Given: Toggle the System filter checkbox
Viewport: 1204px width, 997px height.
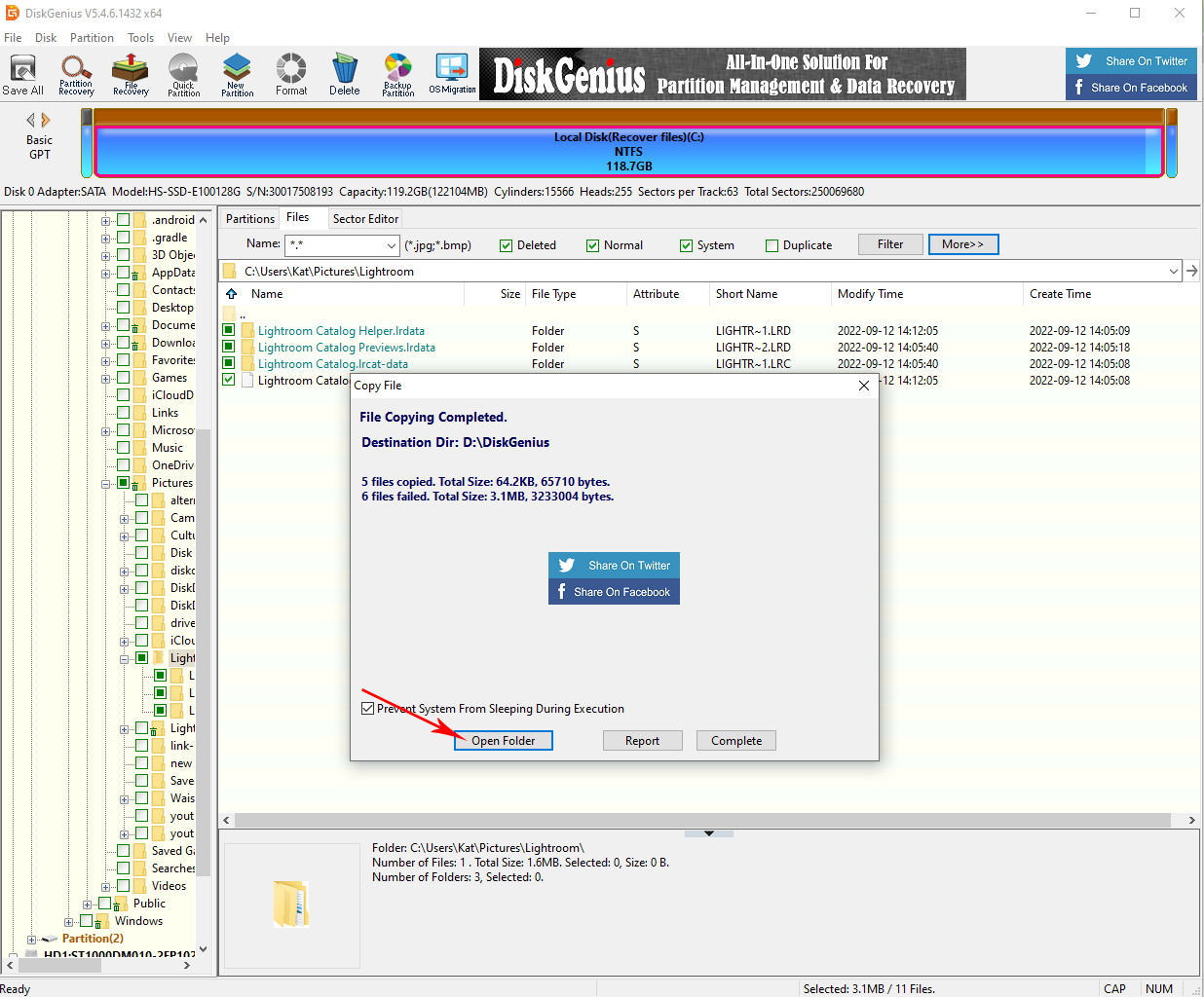Looking at the screenshot, I should [x=687, y=245].
